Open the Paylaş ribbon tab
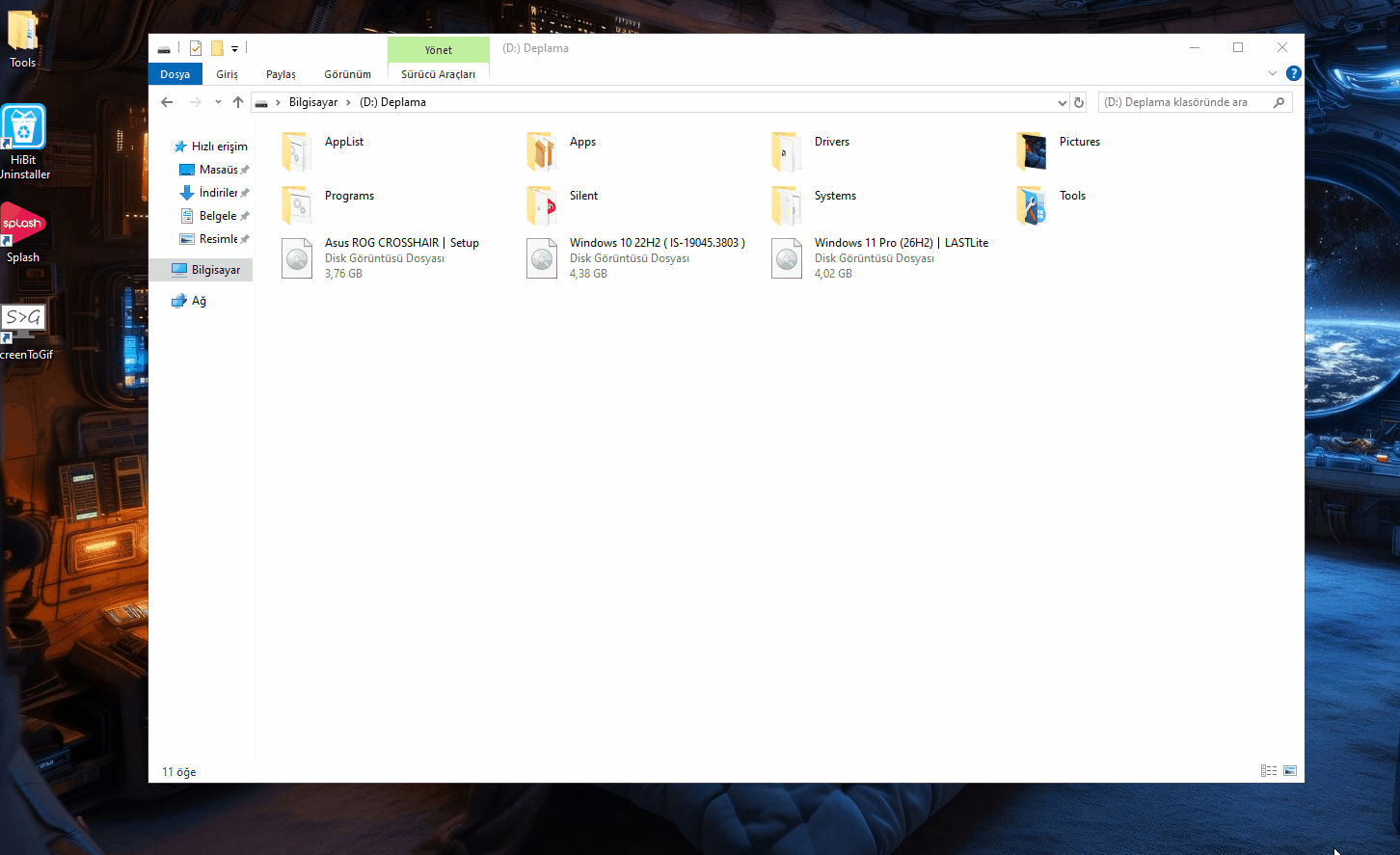Viewport: 1400px width, 855px height. click(x=282, y=74)
